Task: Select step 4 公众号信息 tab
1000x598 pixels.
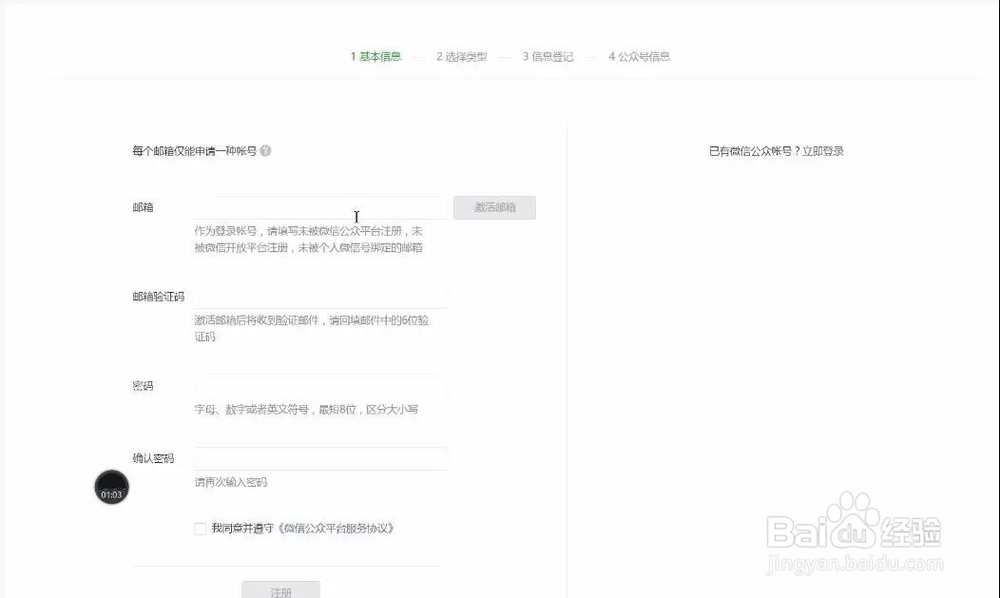Action: [639, 56]
